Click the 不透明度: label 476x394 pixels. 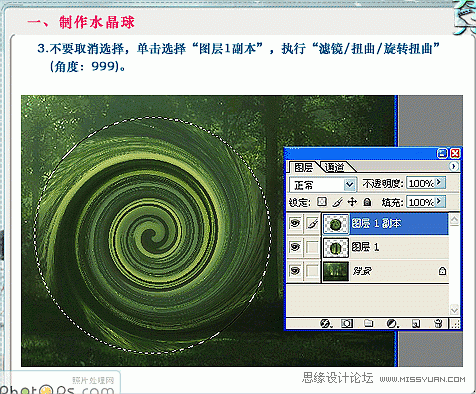(x=383, y=183)
